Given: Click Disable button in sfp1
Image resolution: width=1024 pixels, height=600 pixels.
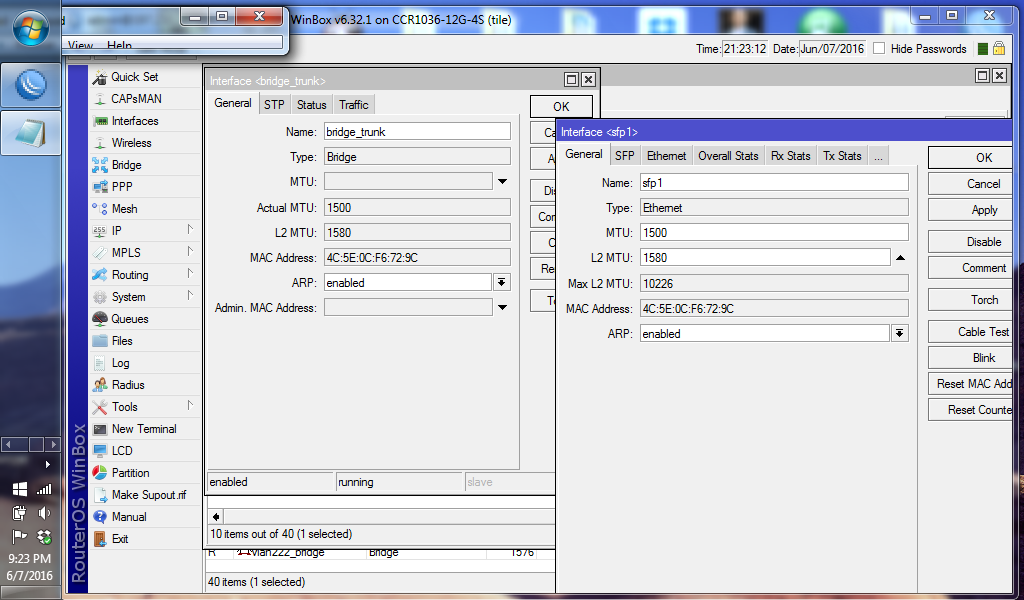Looking at the screenshot, I should [970, 242].
